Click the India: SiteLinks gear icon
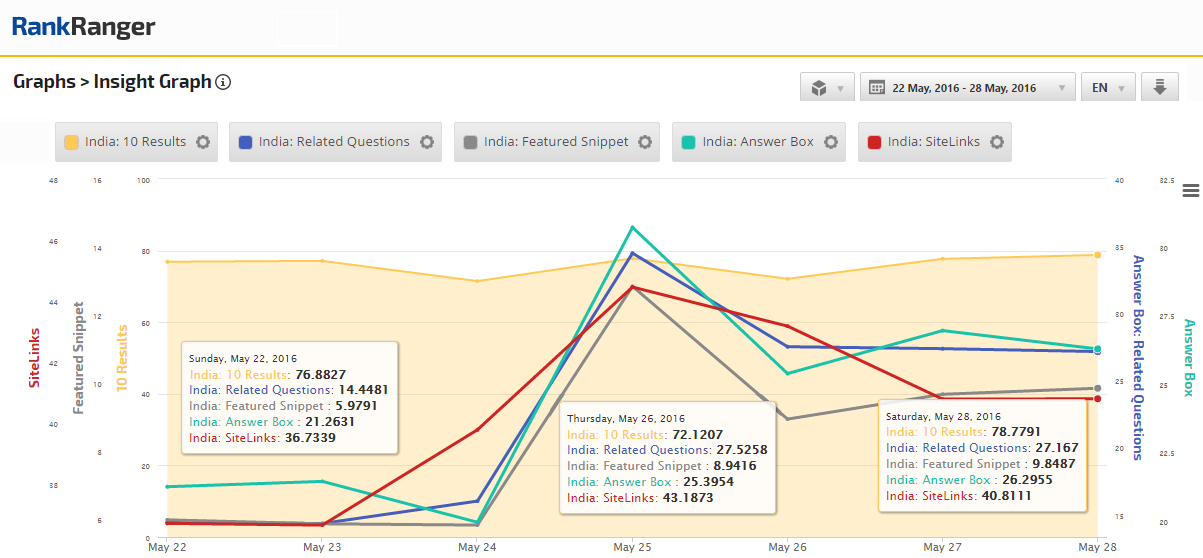The height and width of the screenshot is (558, 1203). click(x=997, y=142)
